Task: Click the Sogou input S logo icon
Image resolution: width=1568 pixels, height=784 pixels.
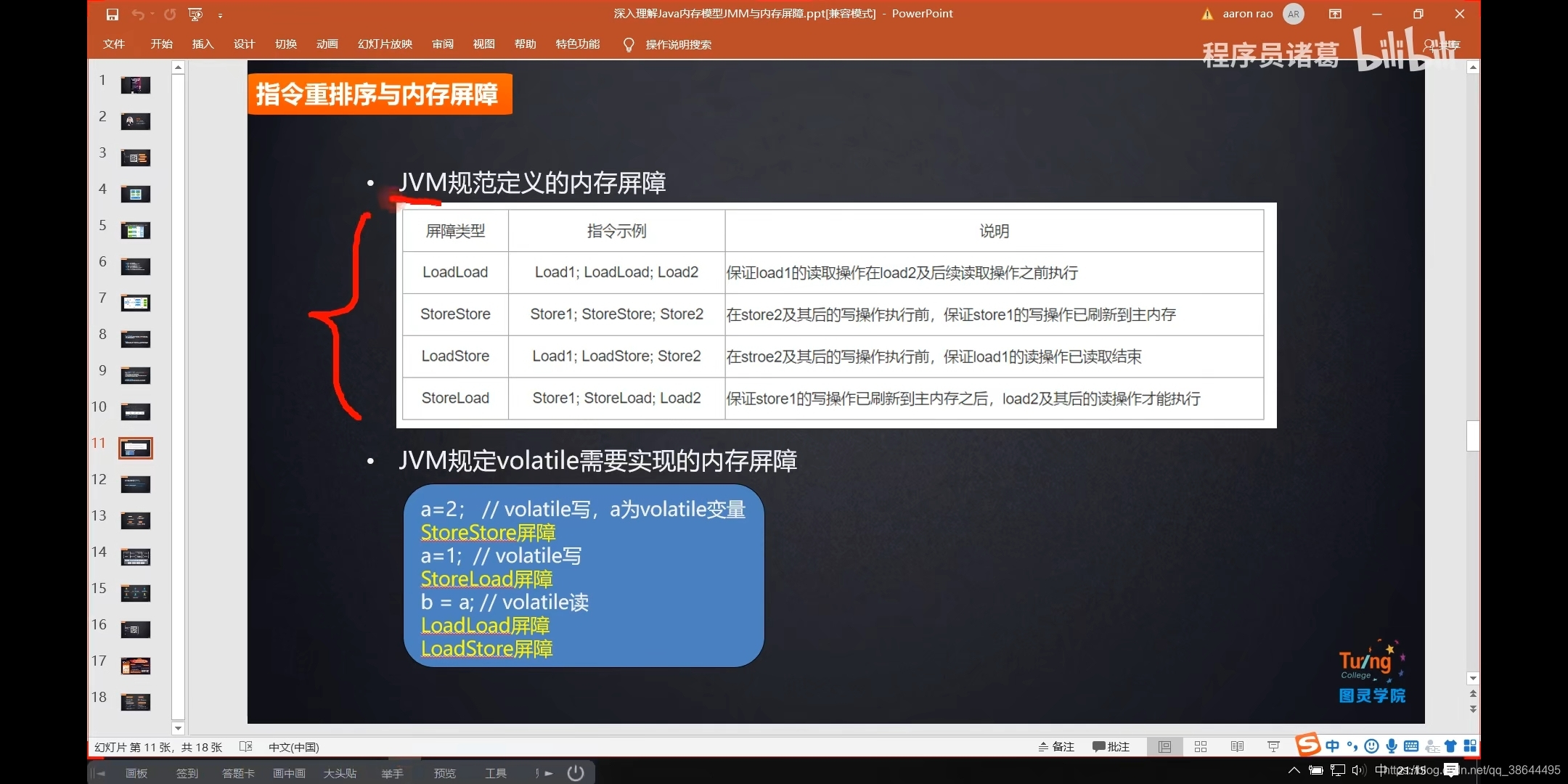Action: [x=1308, y=745]
